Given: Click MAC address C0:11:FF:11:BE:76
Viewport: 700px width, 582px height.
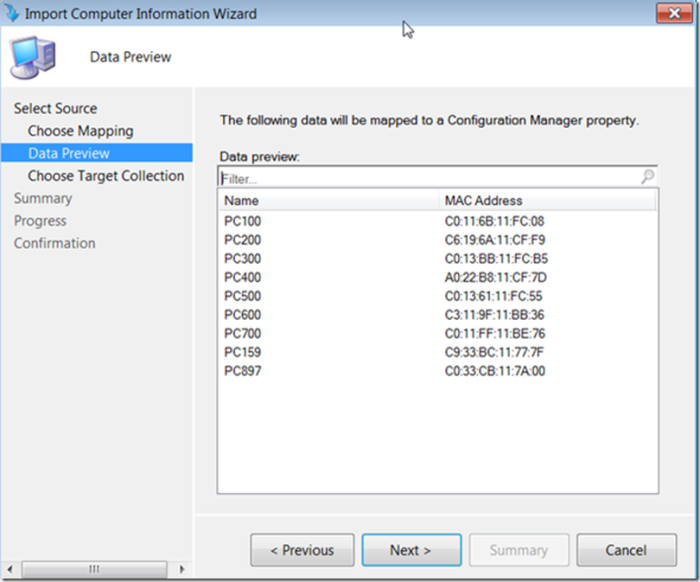Looking at the screenshot, I should pyautogui.click(x=495, y=334).
